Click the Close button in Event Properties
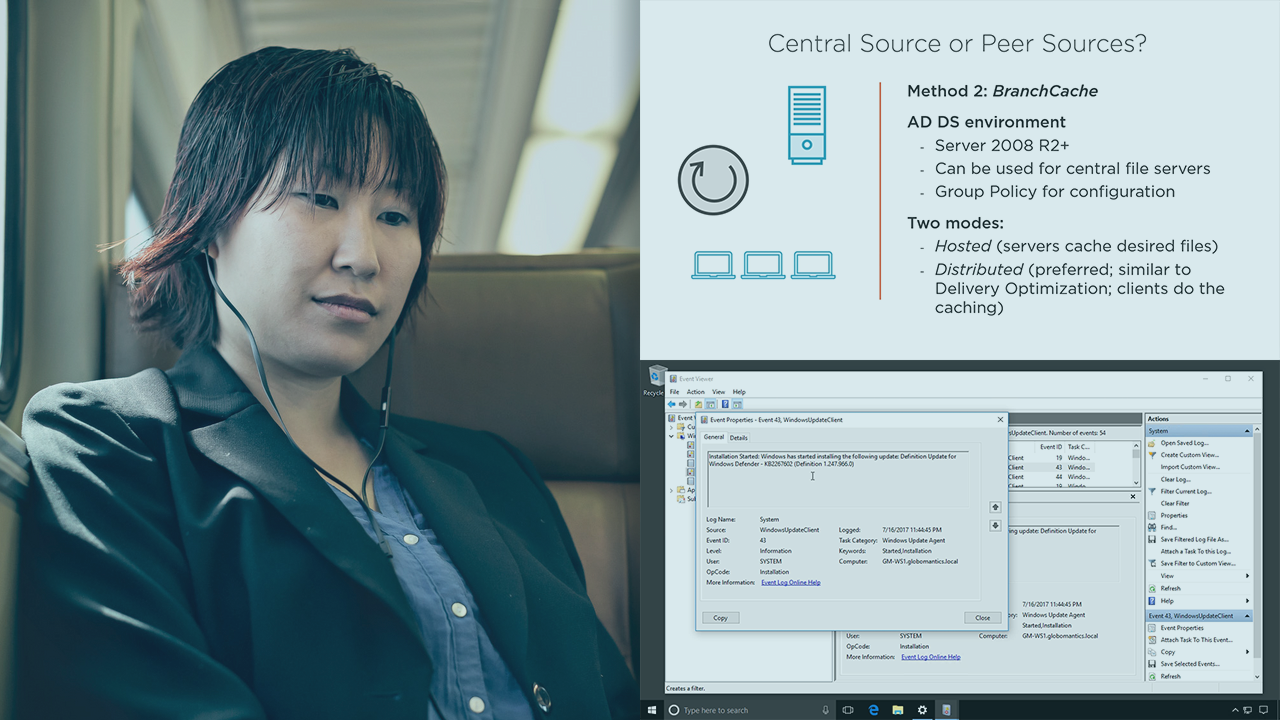 point(982,618)
